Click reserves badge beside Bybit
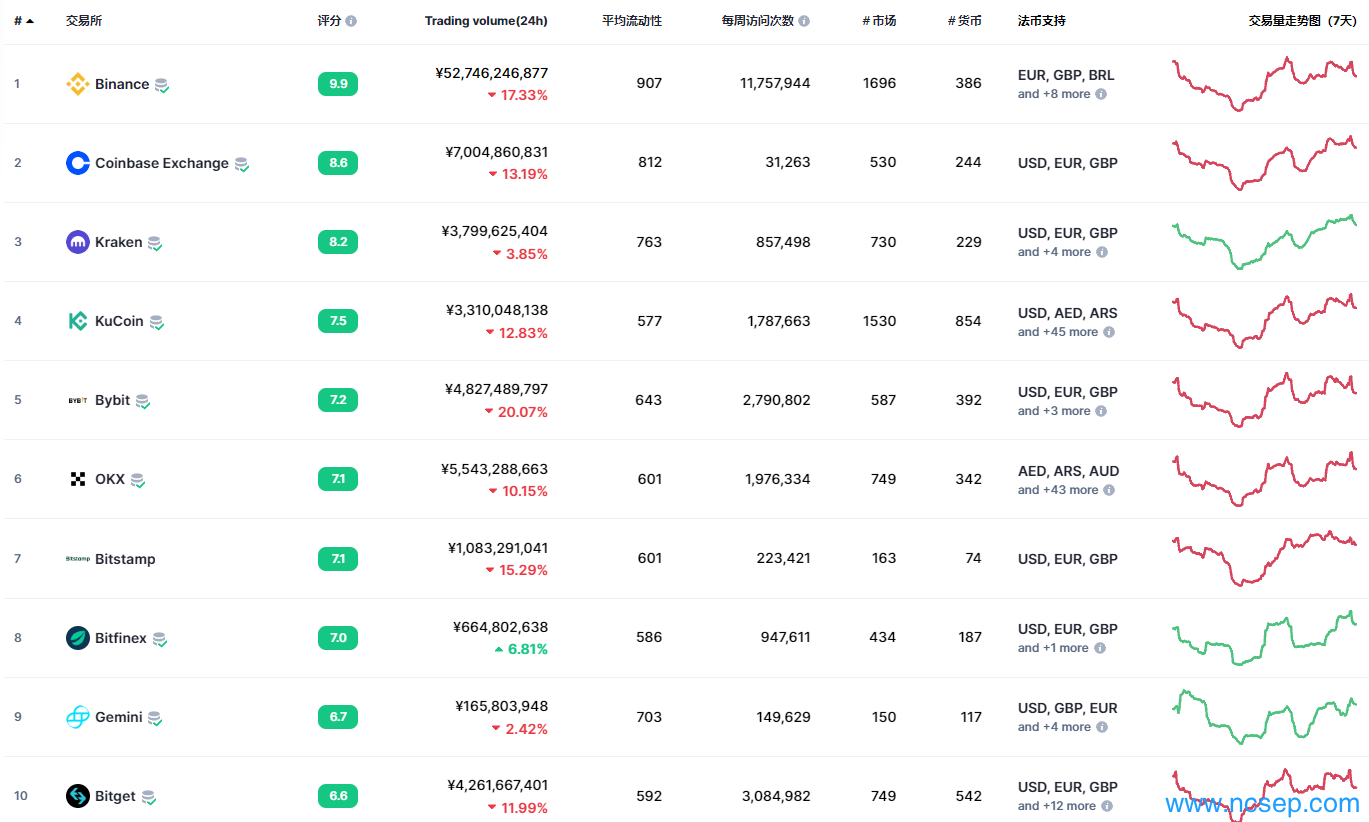 (x=143, y=402)
